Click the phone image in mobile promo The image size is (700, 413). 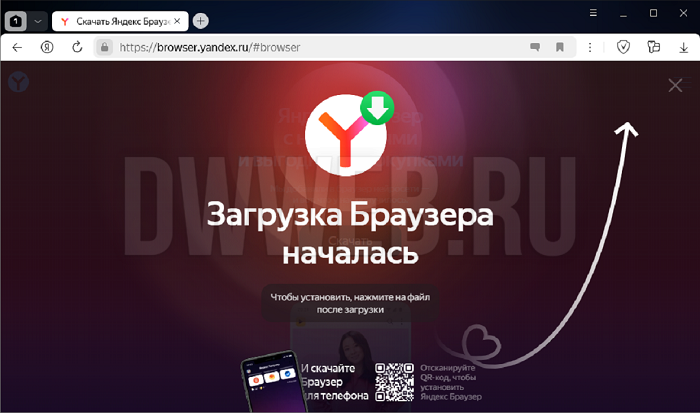(273, 382)
